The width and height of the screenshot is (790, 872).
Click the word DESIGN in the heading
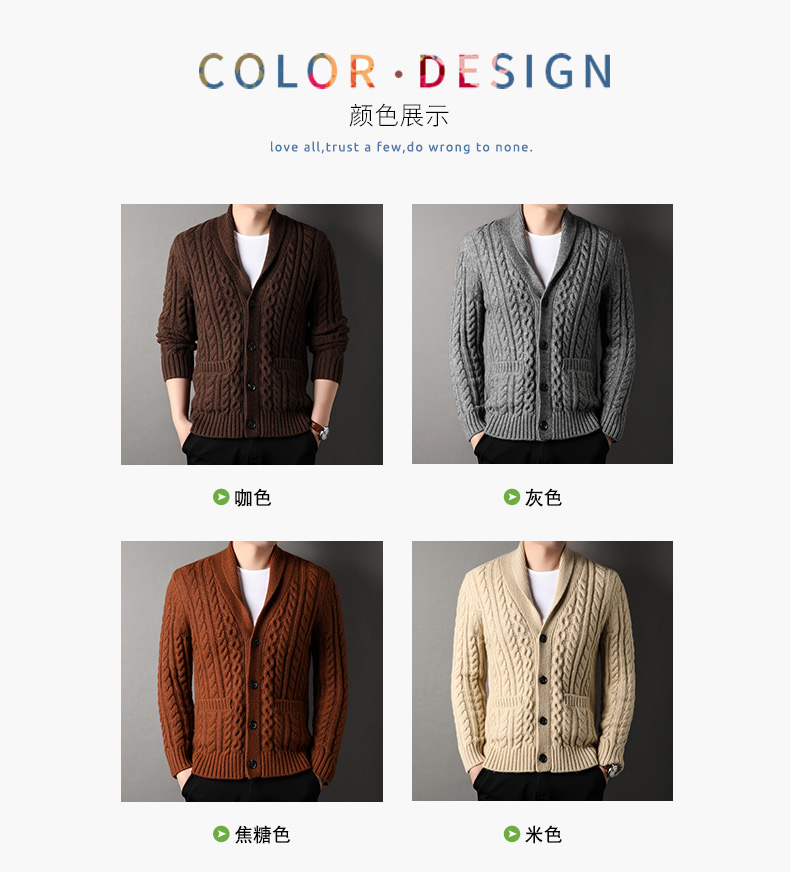(x=515, y=71)
